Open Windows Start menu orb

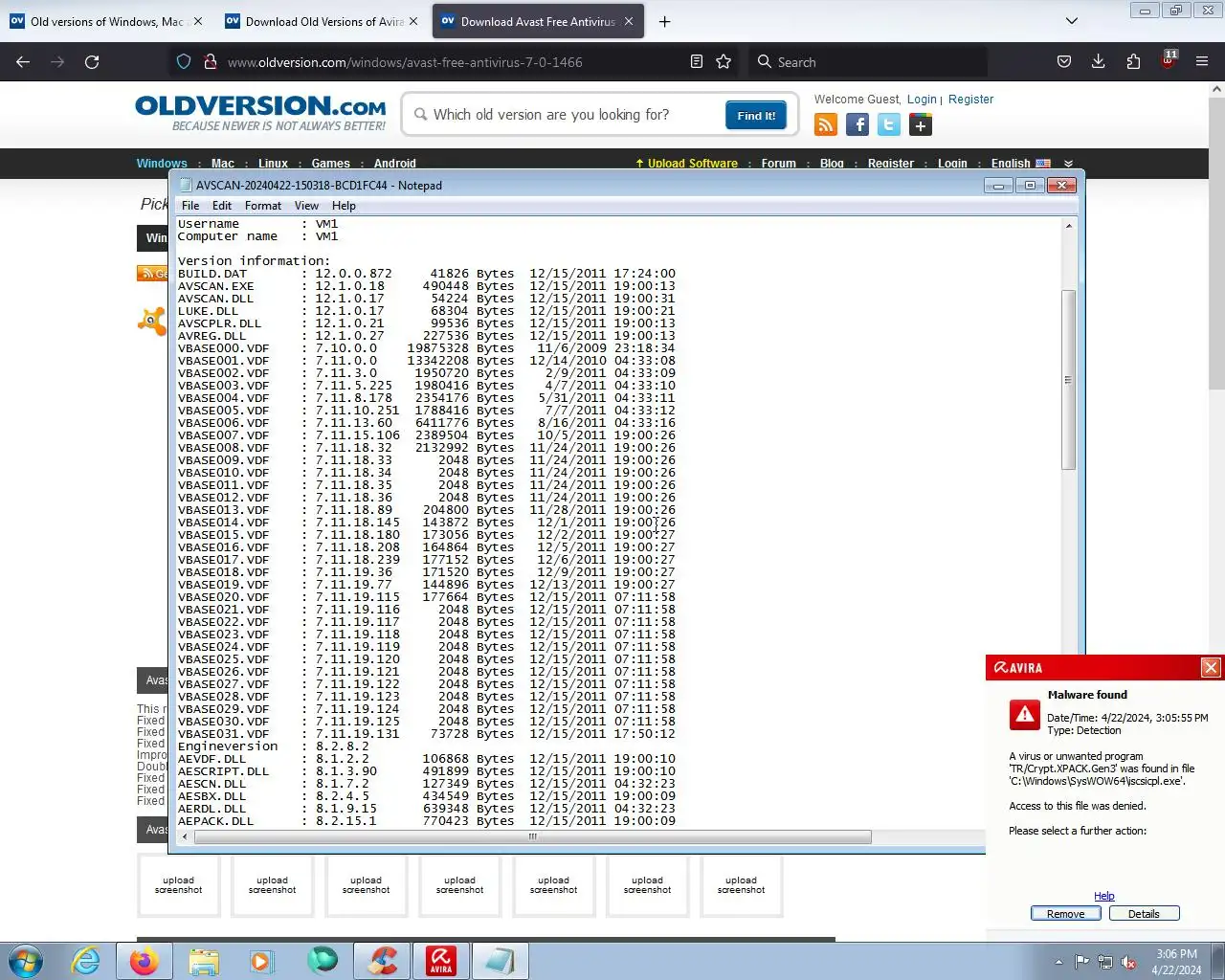click(26, 961)
